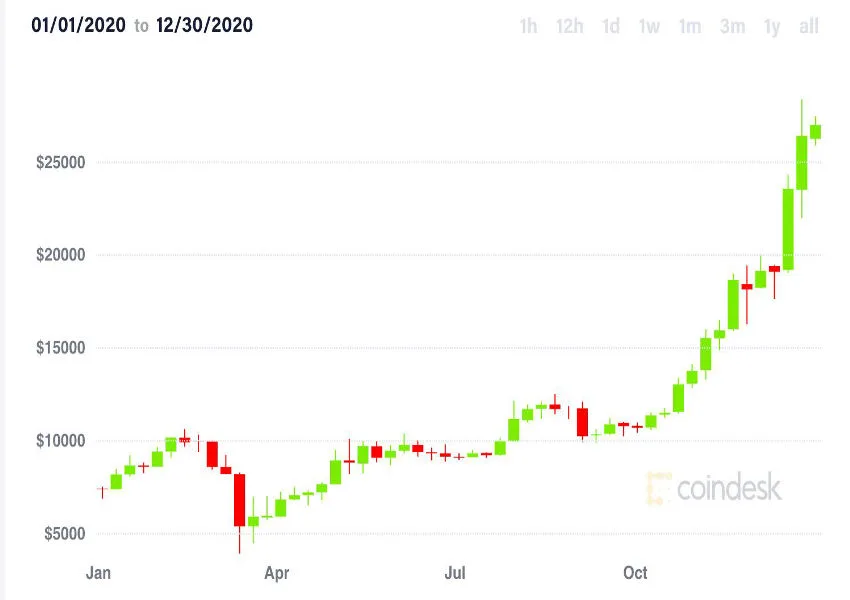
Task: Show the full price history with all
Action: (808, 27)
